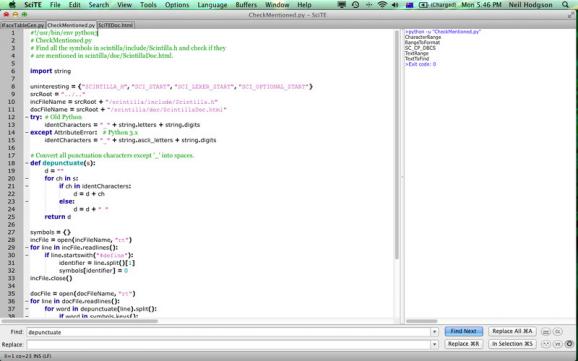Screen dimensions: 578x361
Task: Click the Replace All button
Action: click(x=512, y=331)
